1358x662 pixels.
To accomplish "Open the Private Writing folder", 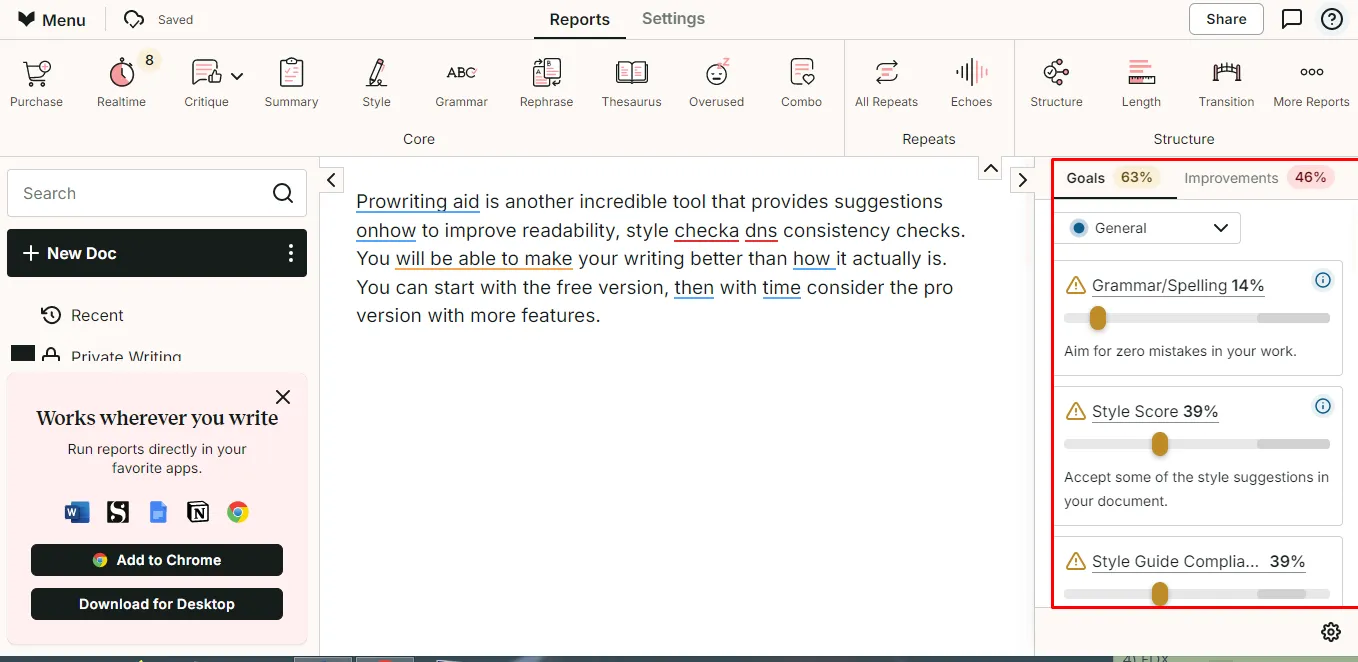I will click(x=112, y=356).
